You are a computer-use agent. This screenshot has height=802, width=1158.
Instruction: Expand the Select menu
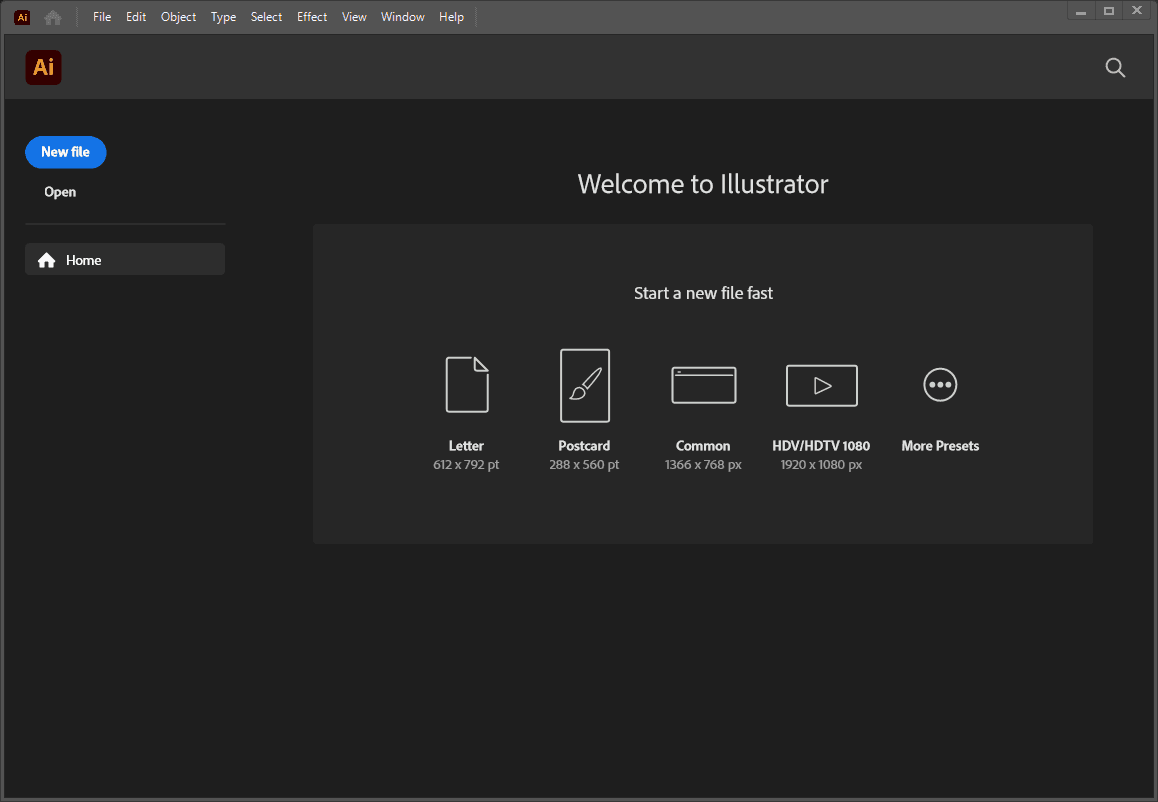(266, 17)
